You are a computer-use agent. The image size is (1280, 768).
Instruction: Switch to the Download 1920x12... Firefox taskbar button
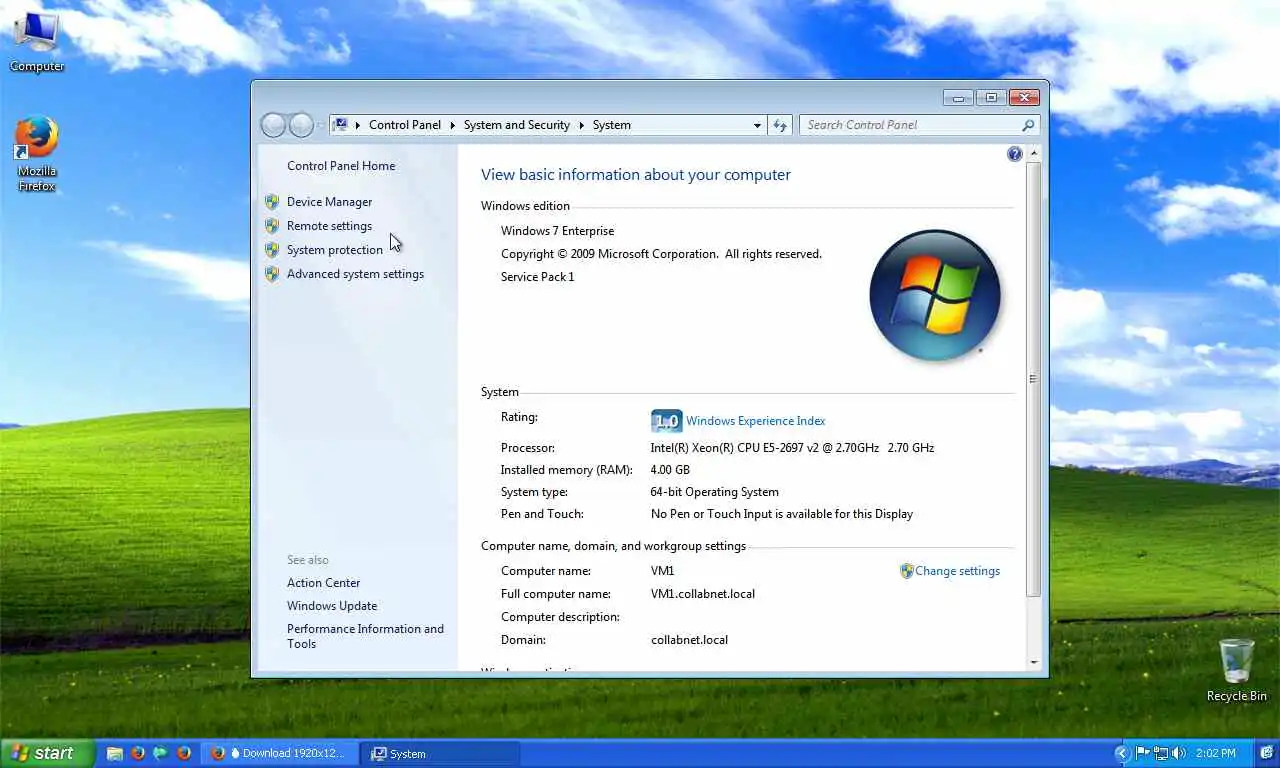pyautogui.click(x=282, y=753)
